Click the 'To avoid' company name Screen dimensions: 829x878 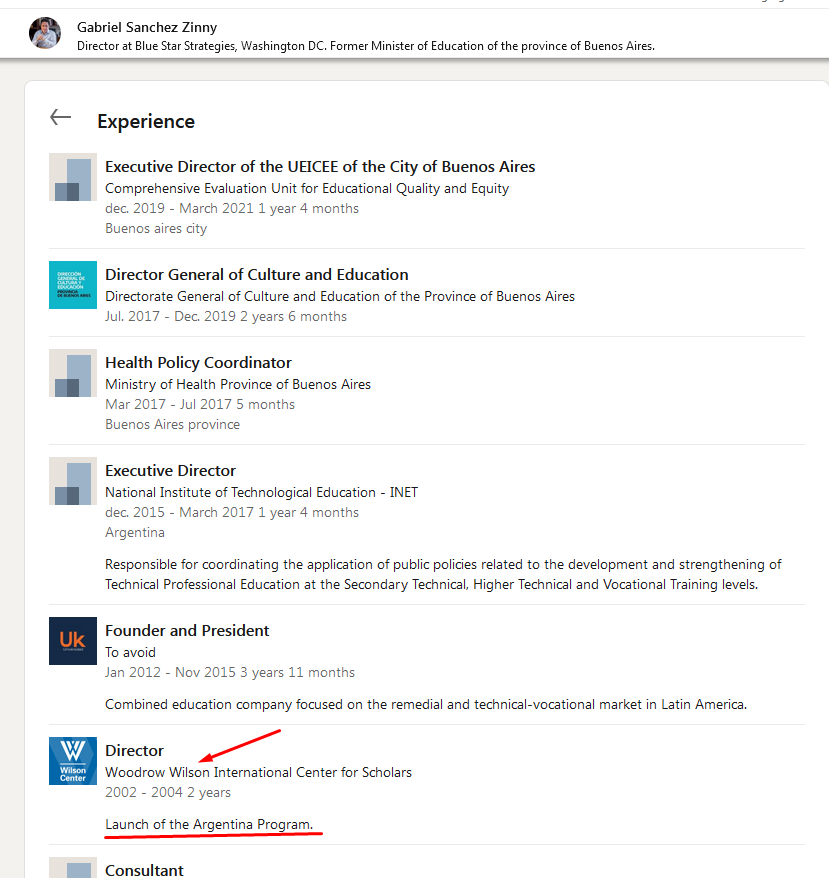(x=131, y=652)
